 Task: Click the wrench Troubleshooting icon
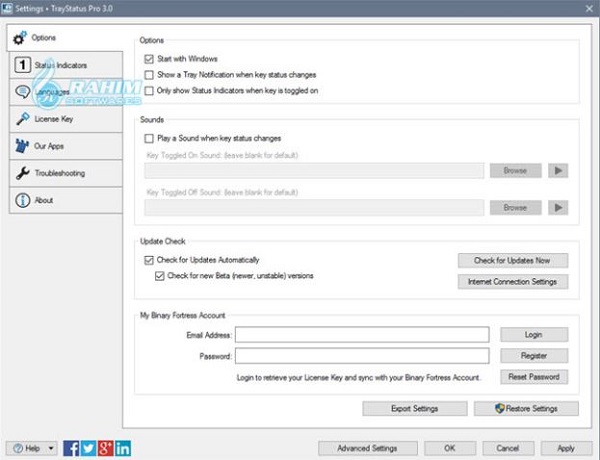coord(23,173)
